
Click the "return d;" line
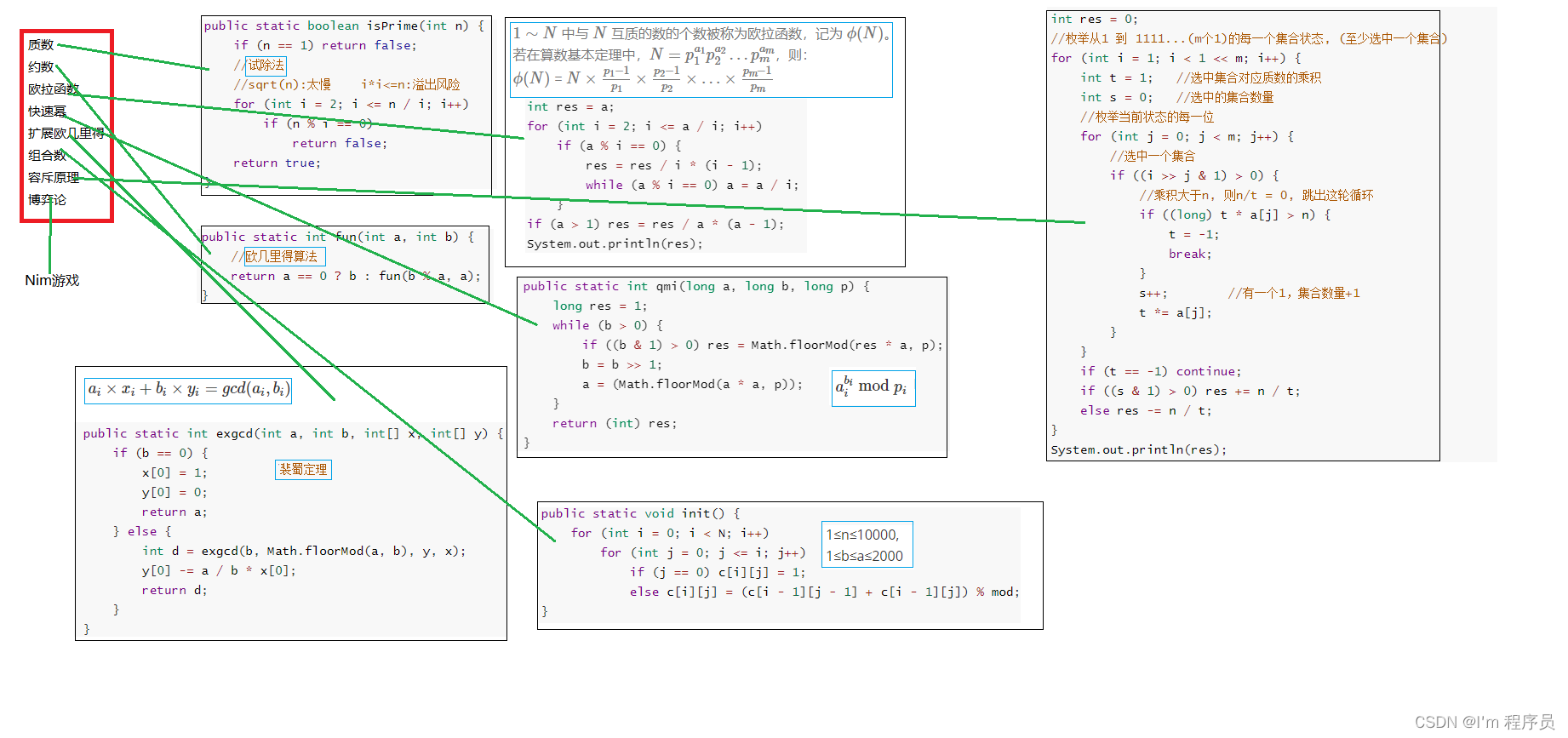tap(175, 590)
